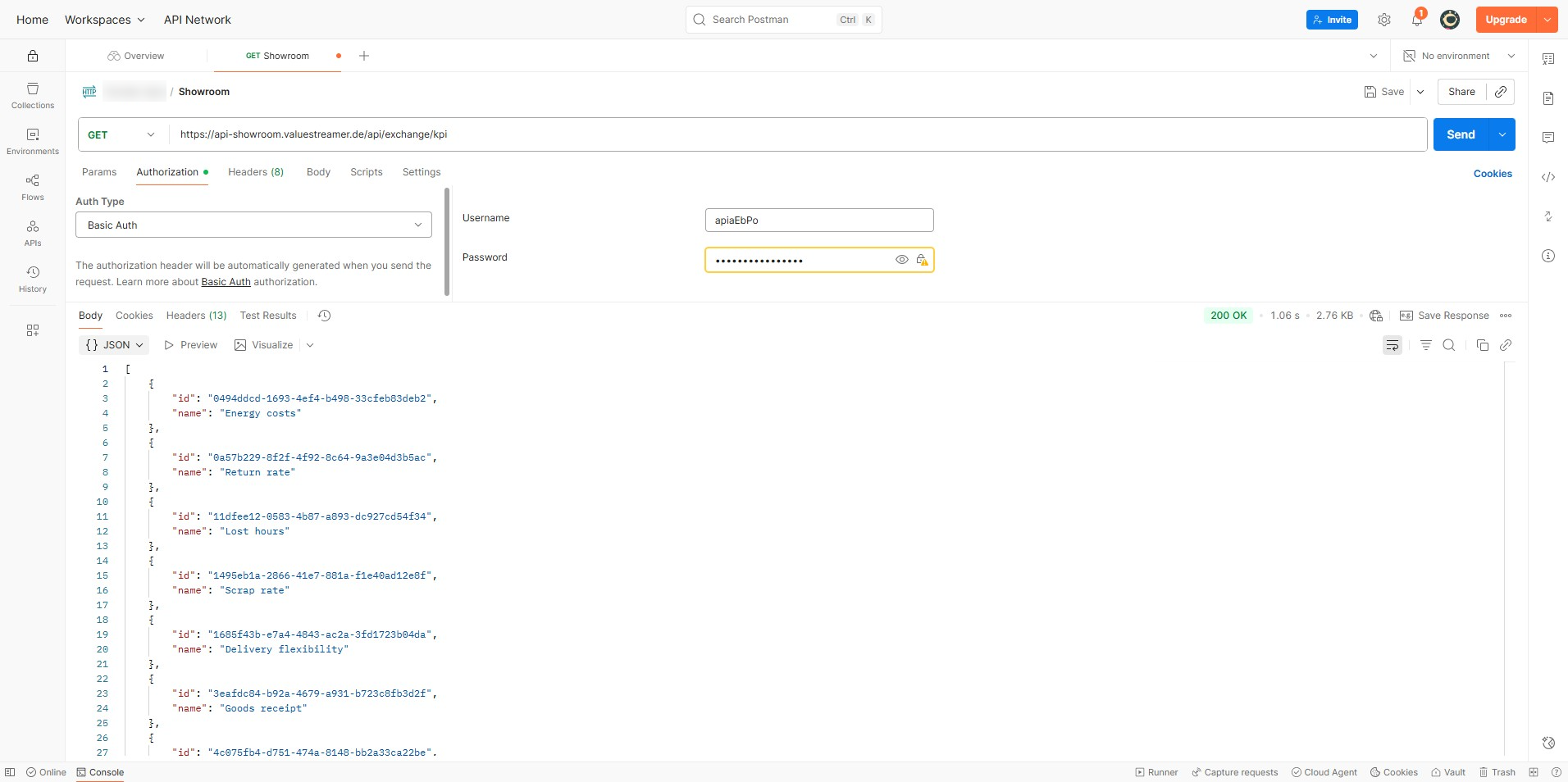
Task: Expand the Auth Type Basic Auth dropdown
Action: [253, 225]
